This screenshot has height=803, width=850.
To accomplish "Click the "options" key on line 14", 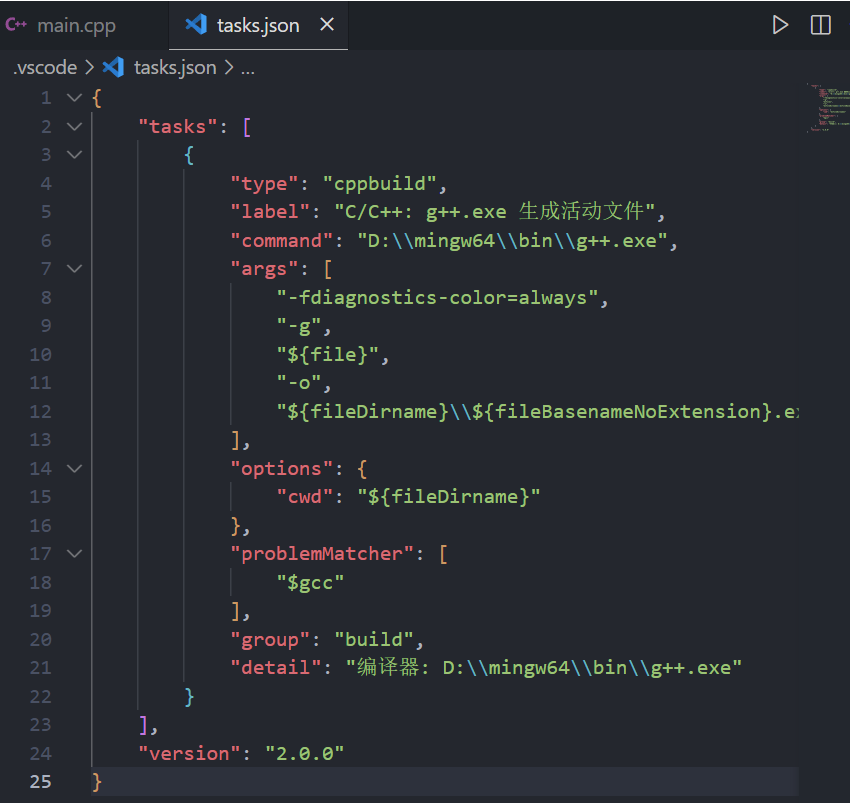I will 282,468.
